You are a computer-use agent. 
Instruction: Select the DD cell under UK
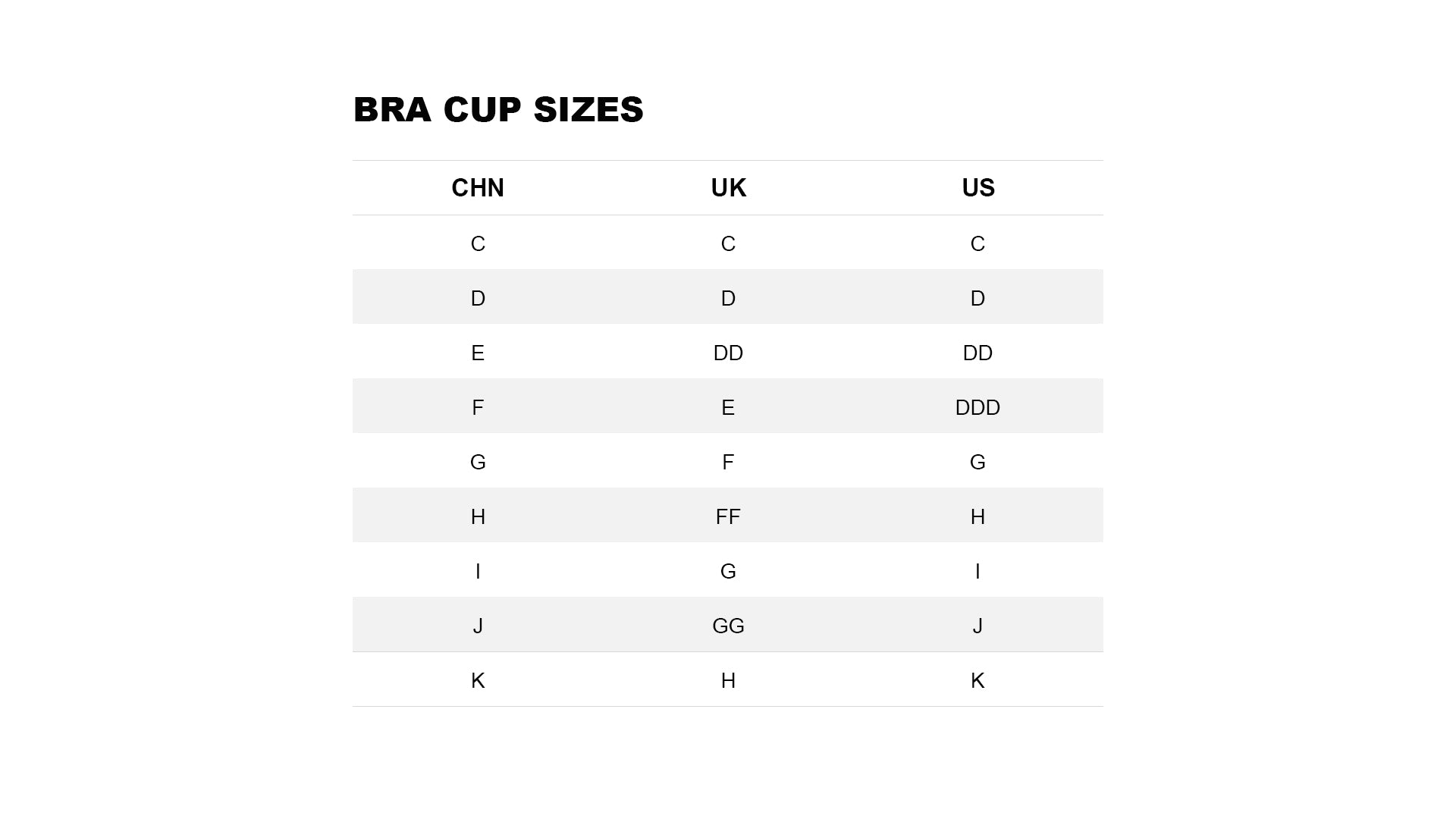tap(728, 353)
